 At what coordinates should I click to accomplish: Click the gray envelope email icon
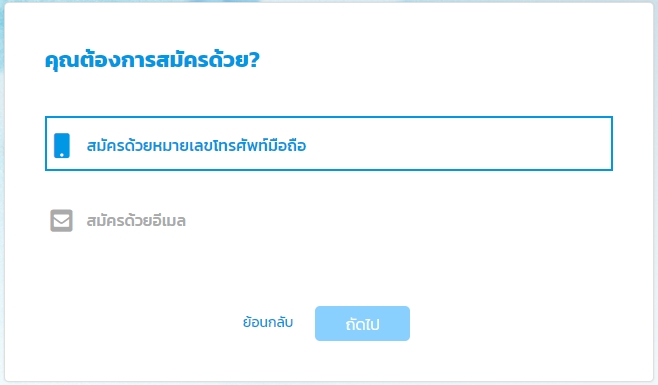(x=61, y=220)
